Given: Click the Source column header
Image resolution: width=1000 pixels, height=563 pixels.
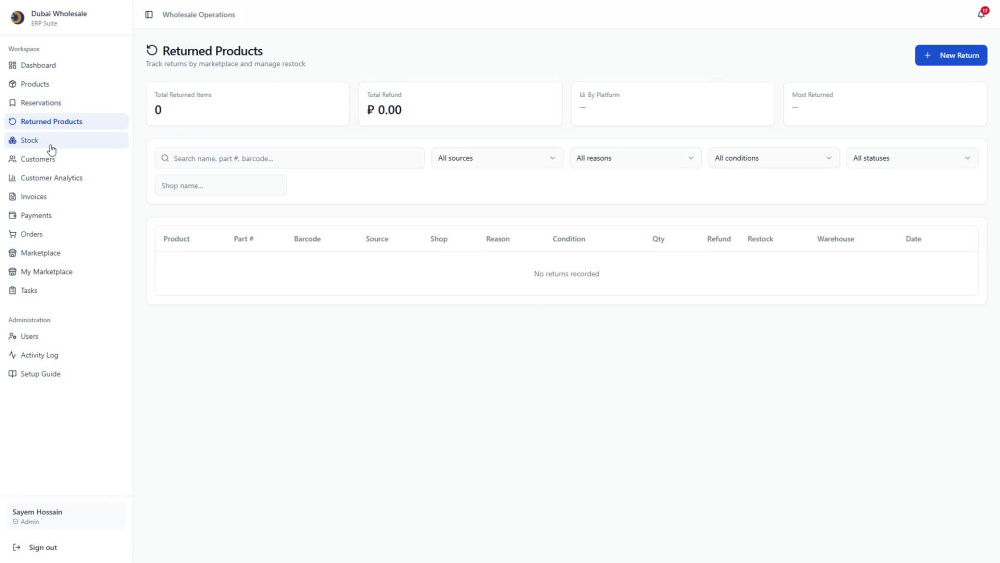Looking at the screenshot, I should coord(377,239).
